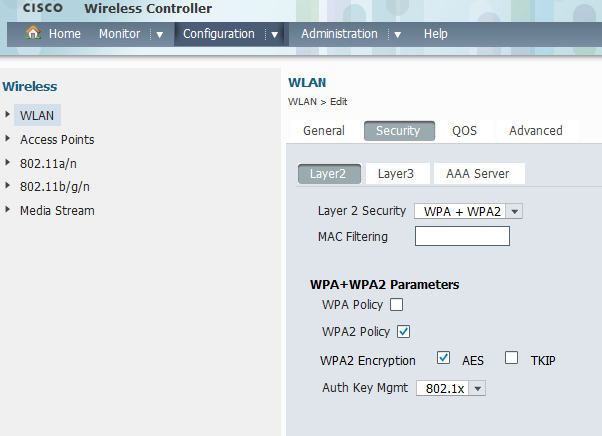602x436 pixels.
Task: Open the Layer 2 Security dropdown
Action: 468,211
